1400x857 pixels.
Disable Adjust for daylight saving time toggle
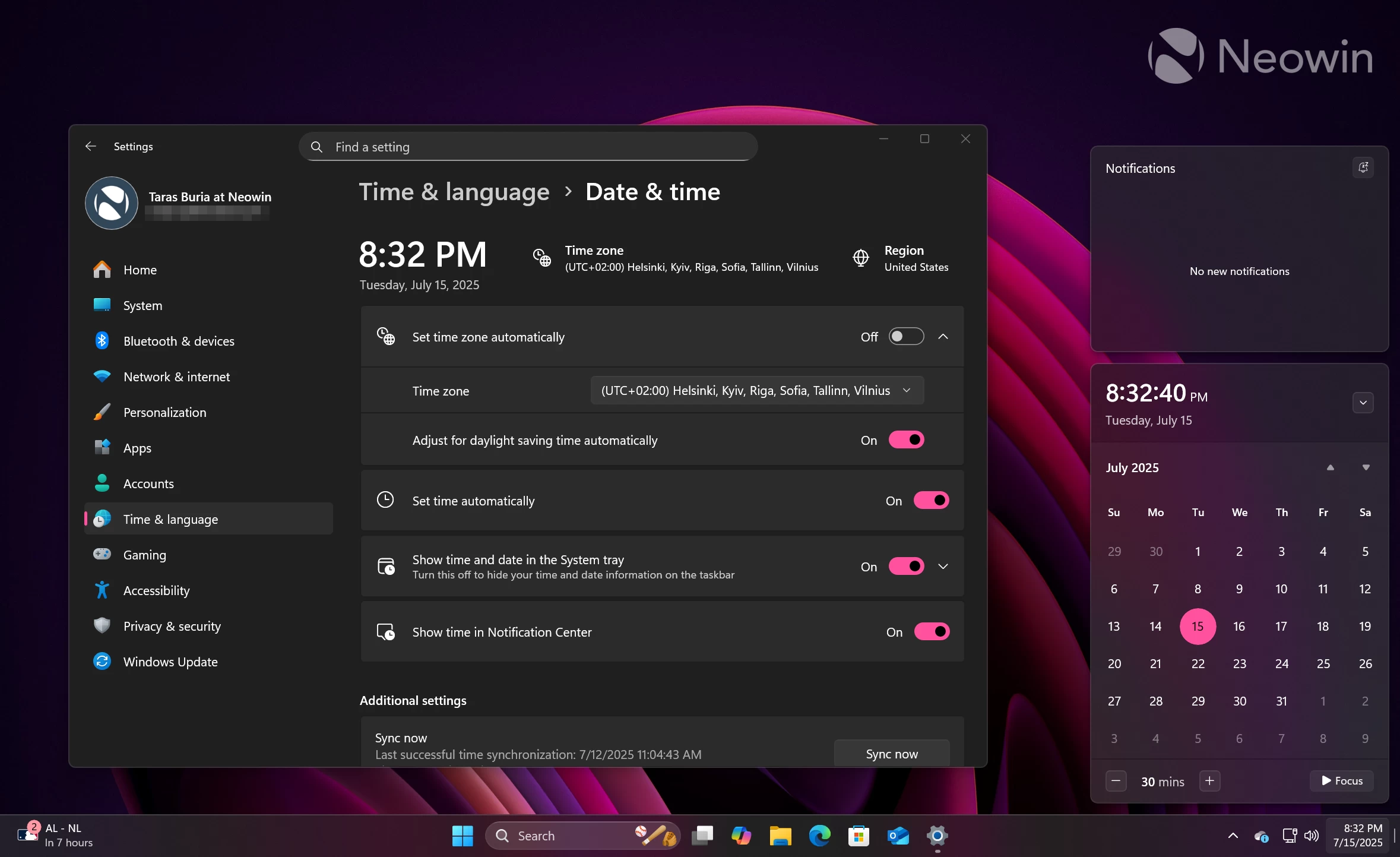coord(906,439)
